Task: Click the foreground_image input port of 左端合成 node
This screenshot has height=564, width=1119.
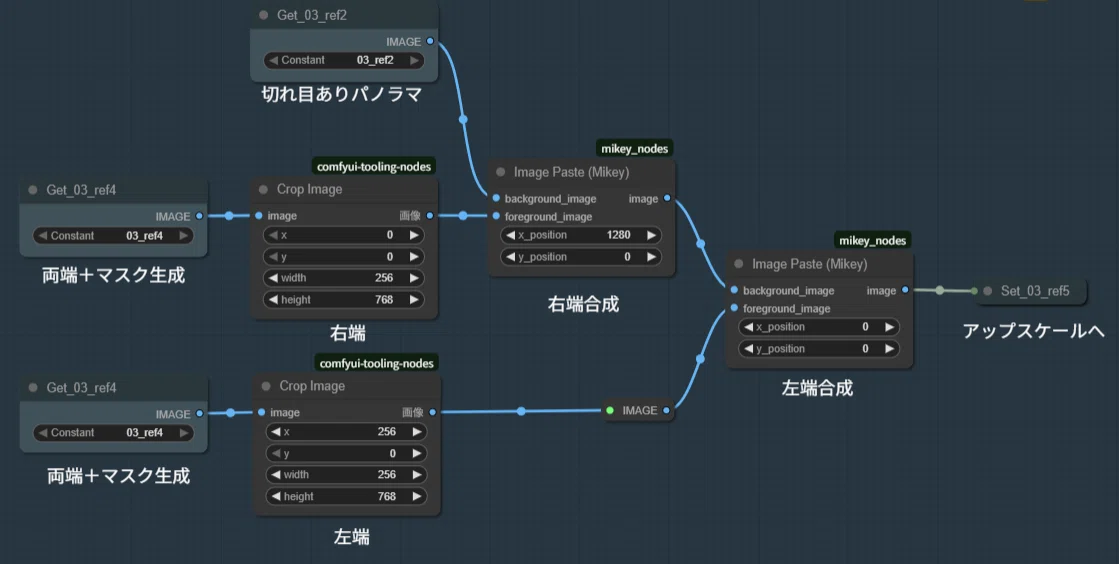Action: 734,308
